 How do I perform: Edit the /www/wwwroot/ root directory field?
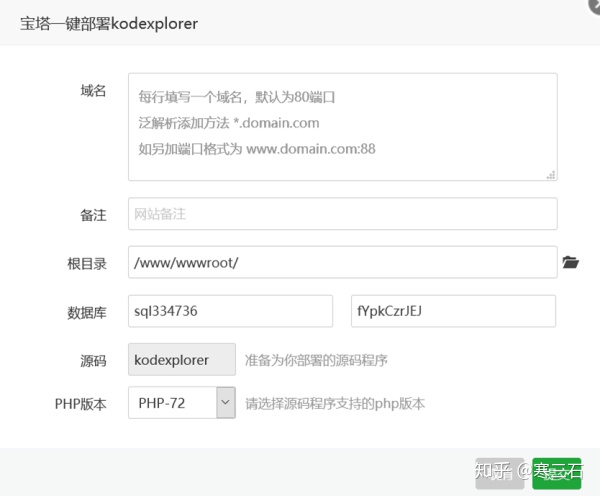click(x=342, y=262)
